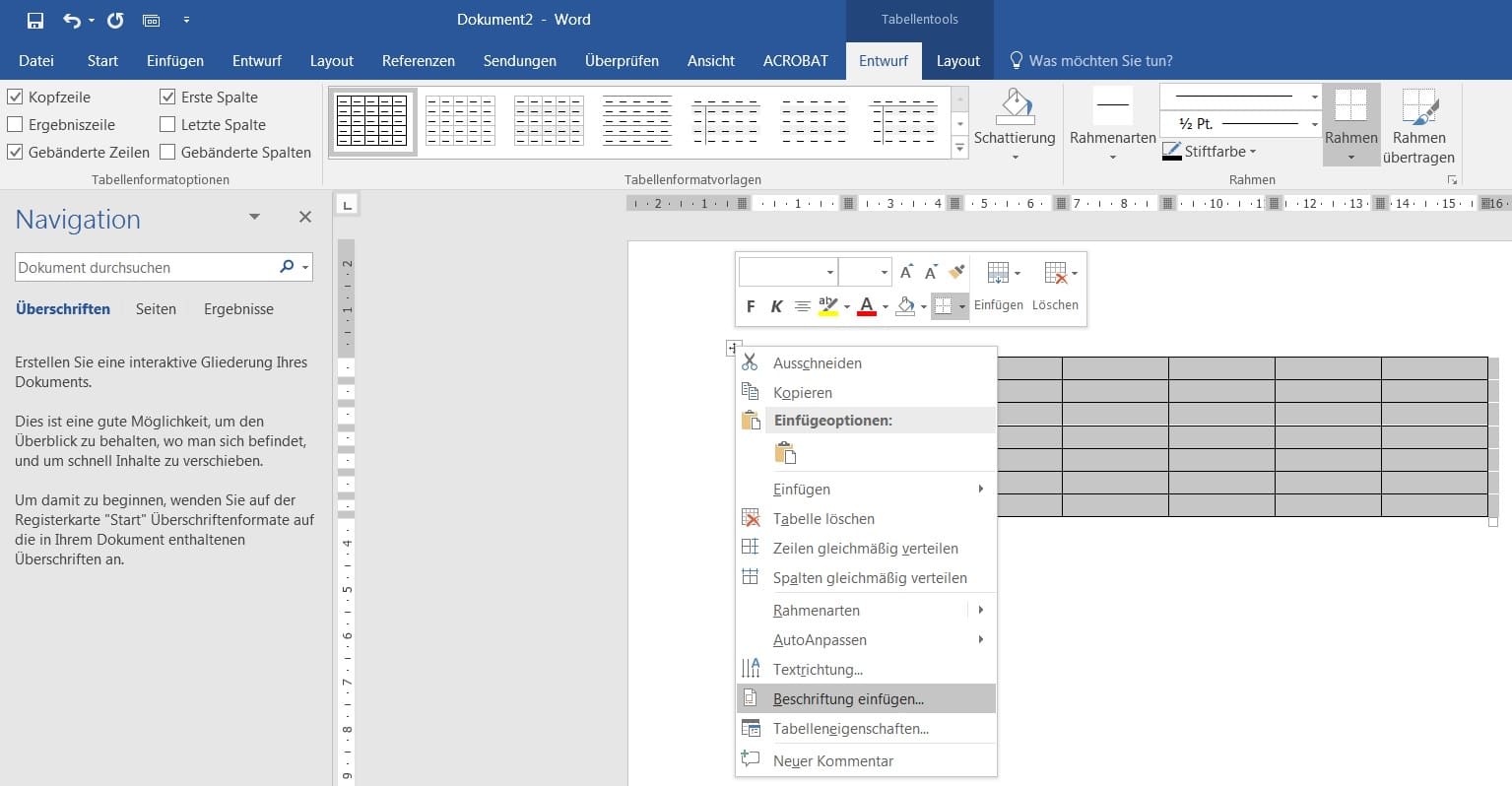Click the tab selector L icon above ruler
1512x786 pixels.
(347, 205)
